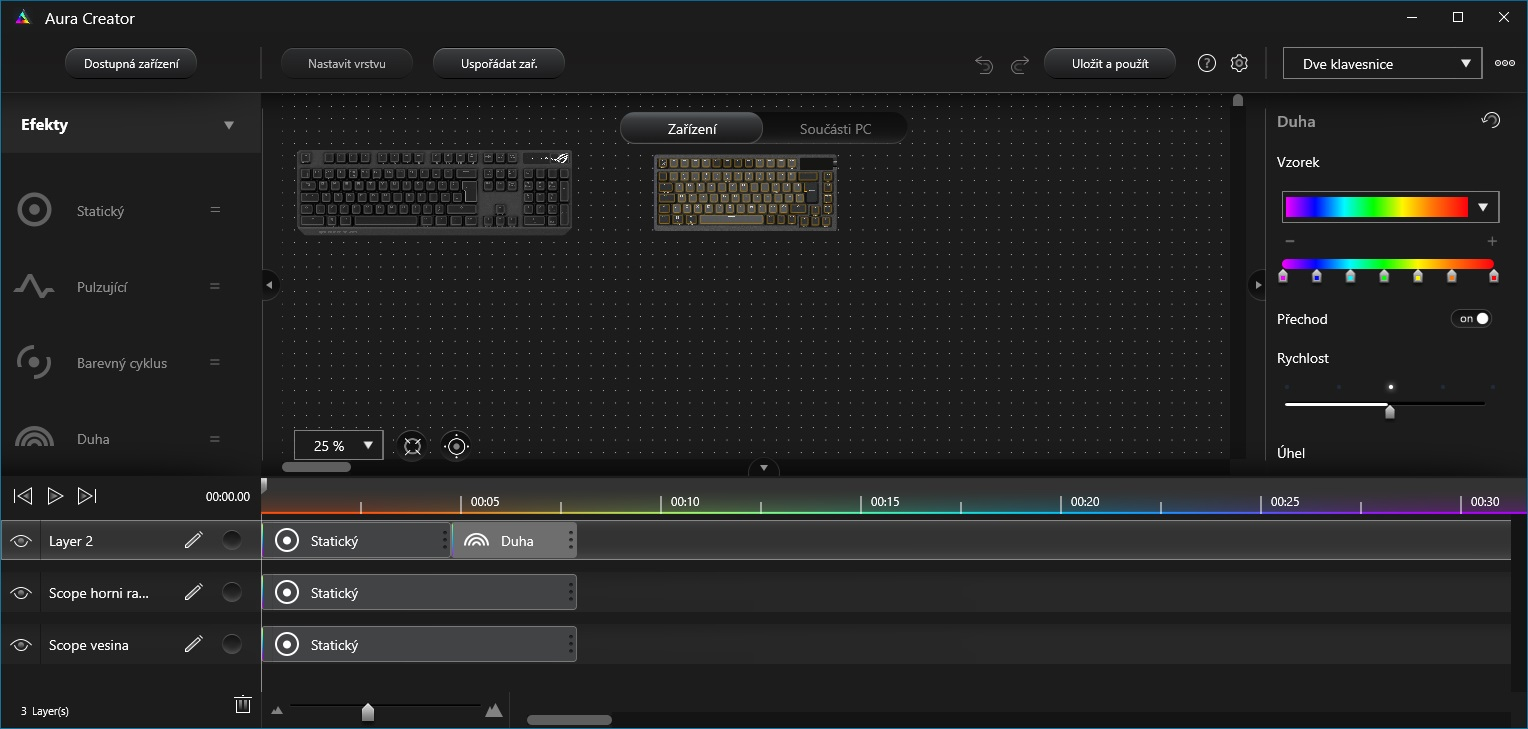
Task: Select the Duha block on Layer 2
Action: (x=514, y=541)
